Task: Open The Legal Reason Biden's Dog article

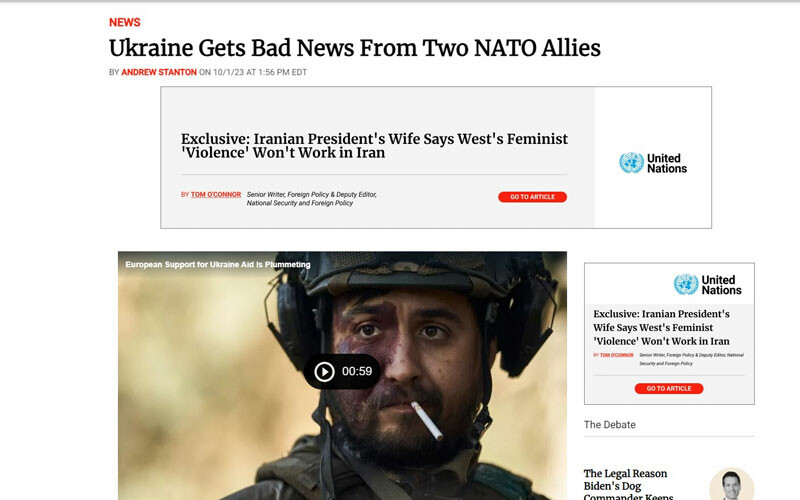Action: pos(629,485)
